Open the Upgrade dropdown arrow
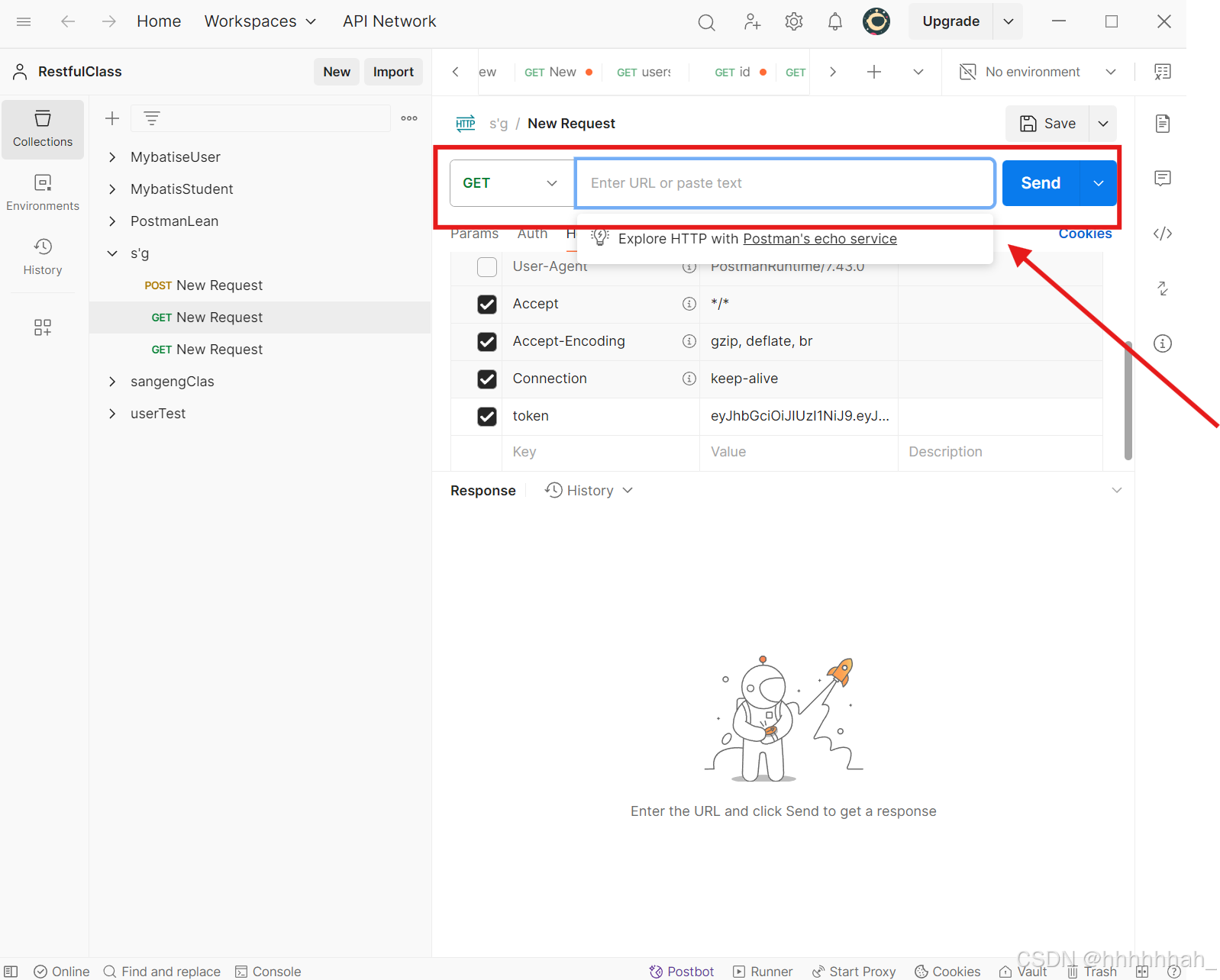The image size is (1220, 980). [1009, 21]
